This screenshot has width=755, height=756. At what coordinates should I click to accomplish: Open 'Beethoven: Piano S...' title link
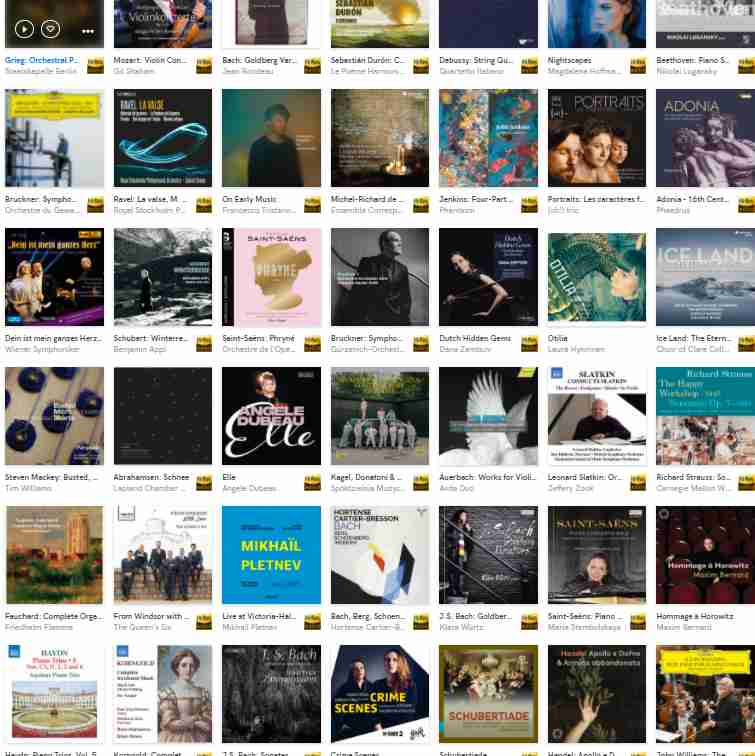coord(693,60)
